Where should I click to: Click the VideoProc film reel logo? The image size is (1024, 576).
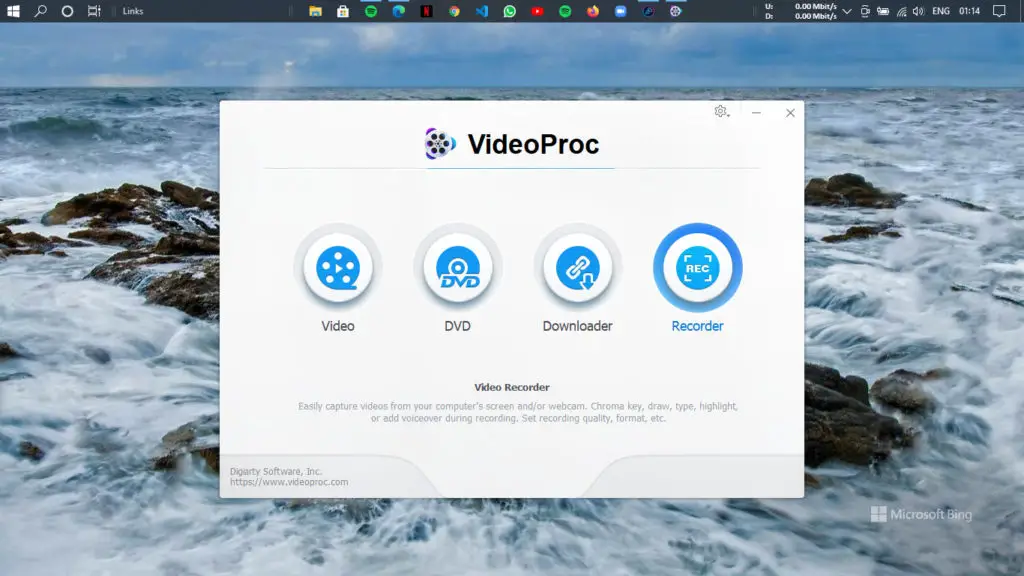pyautogui.click(x=440, y=144)
